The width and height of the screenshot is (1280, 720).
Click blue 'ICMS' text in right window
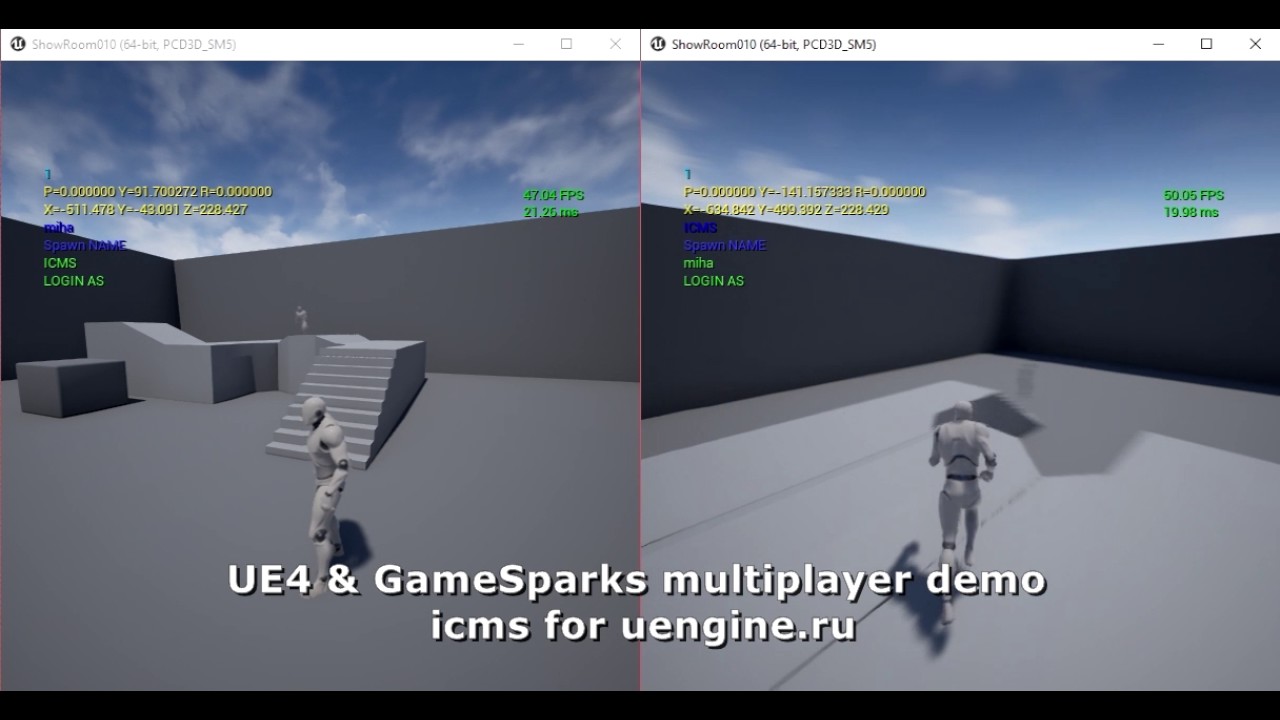pyautogui.click(x=700, y=228)
